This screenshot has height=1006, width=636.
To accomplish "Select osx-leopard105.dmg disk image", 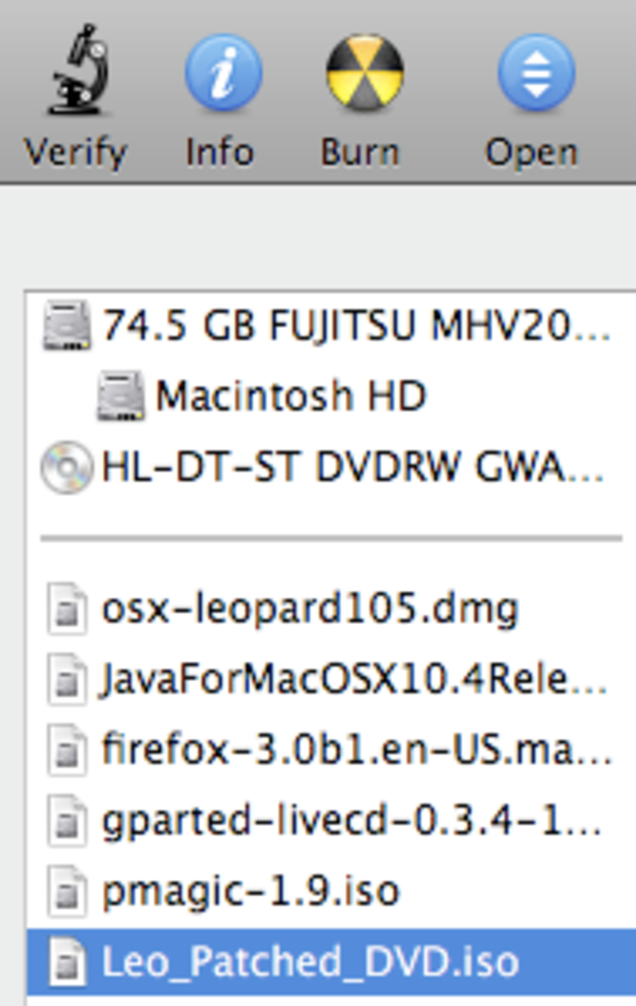I will (310, 609).
